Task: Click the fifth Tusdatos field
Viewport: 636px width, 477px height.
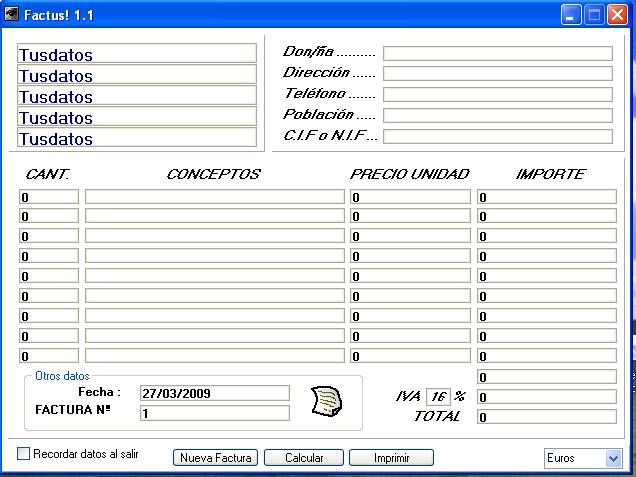Action: coord(137,138)
